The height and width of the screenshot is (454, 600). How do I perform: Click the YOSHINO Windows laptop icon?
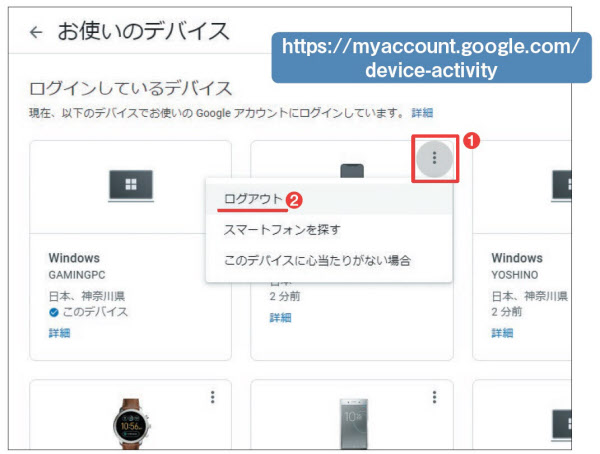tap(561, 186)
